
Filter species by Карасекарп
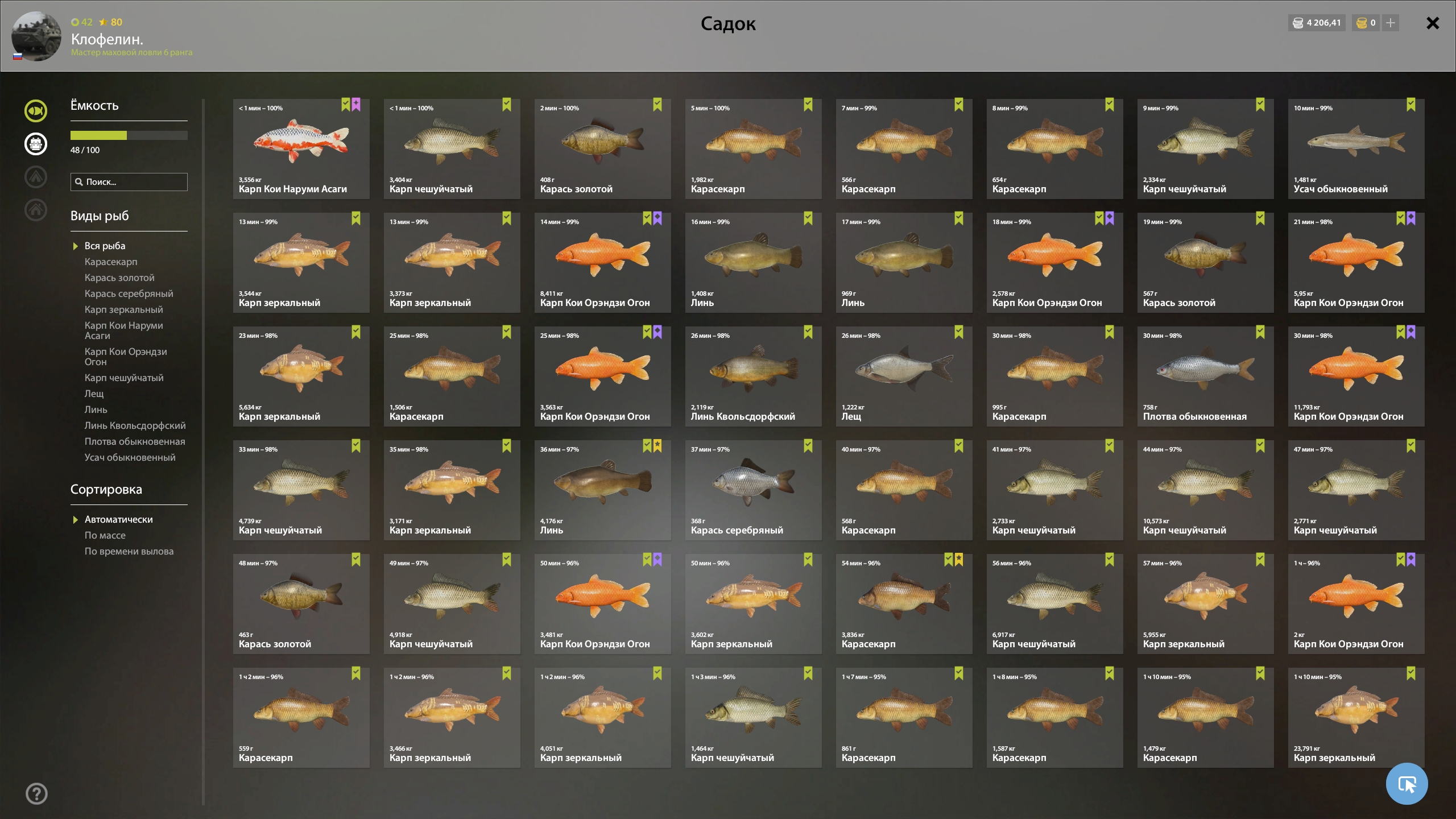(x=111, y=262)
